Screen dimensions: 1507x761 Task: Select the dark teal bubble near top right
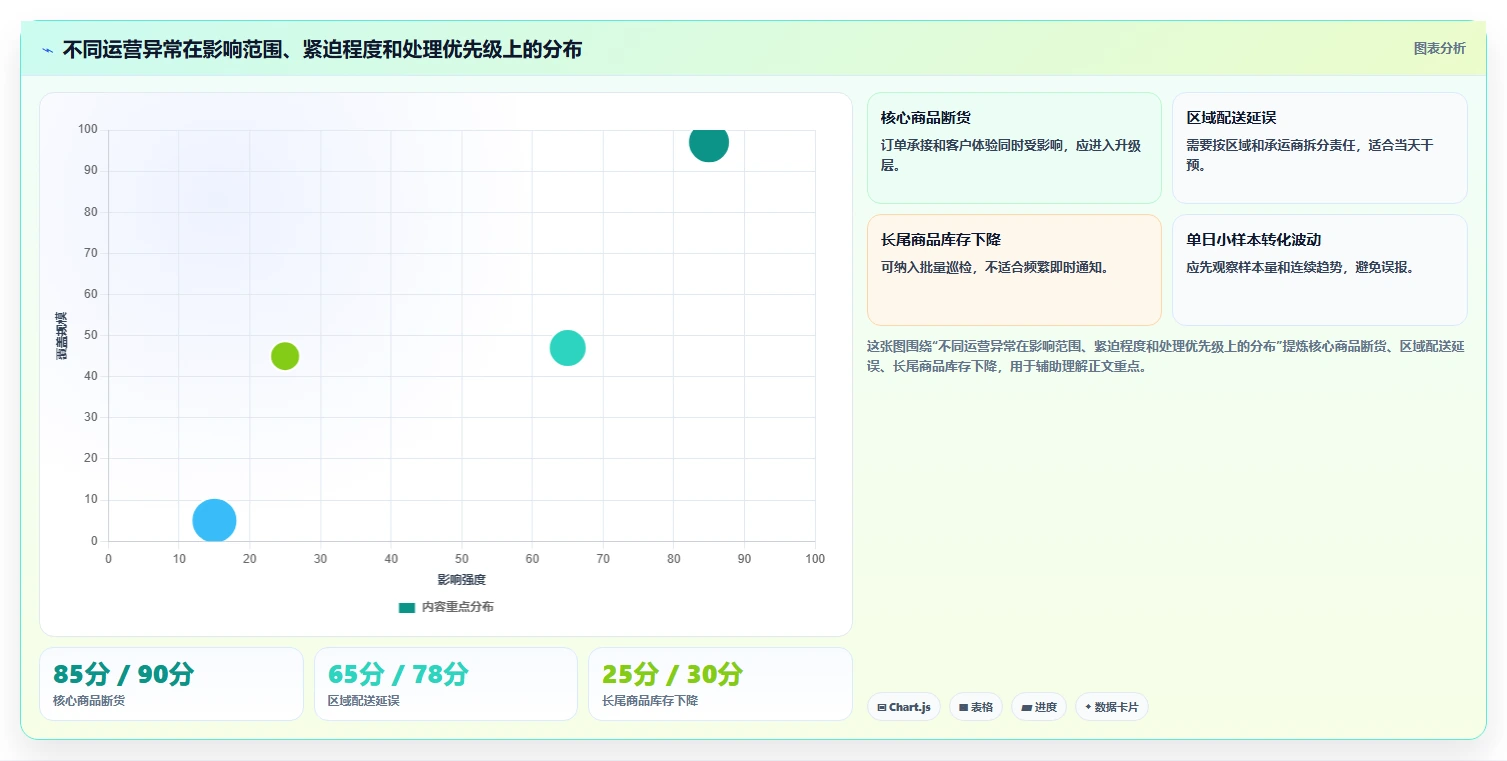[708, 143]
